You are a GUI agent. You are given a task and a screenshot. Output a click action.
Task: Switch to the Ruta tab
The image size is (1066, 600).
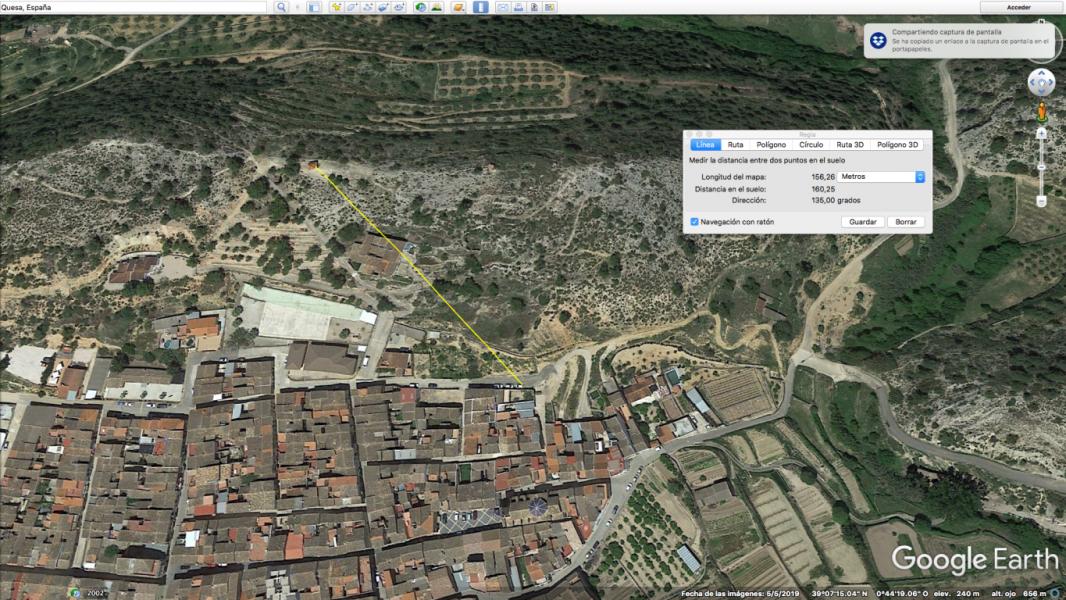point(735,145)
